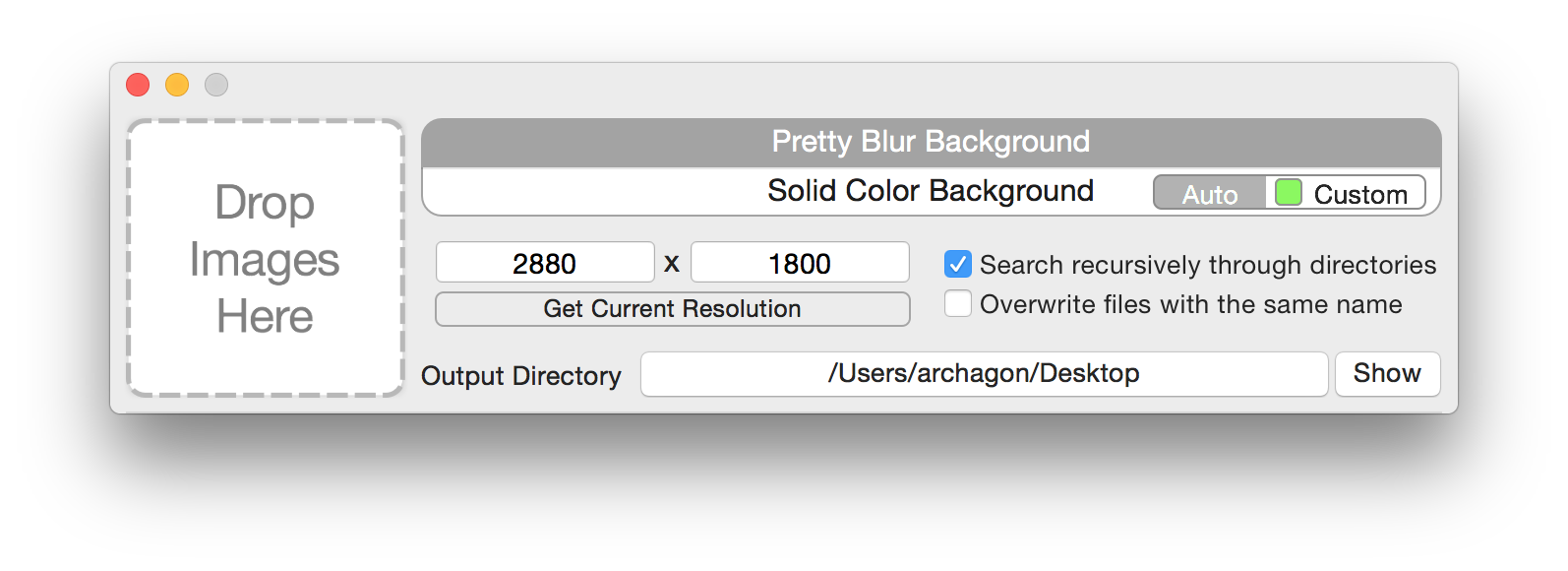Close the window with red button

(x=138, y=85)
